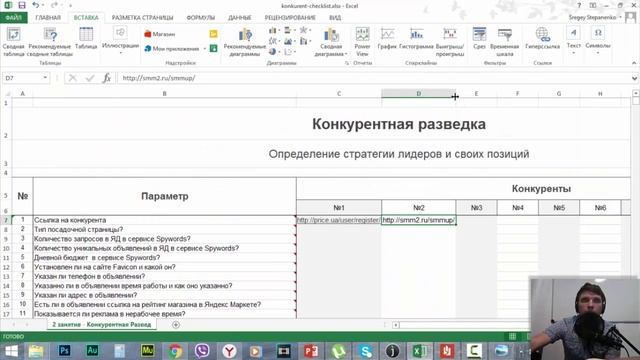
Task: Insert a column chart icon
Action: coord(273,31)
